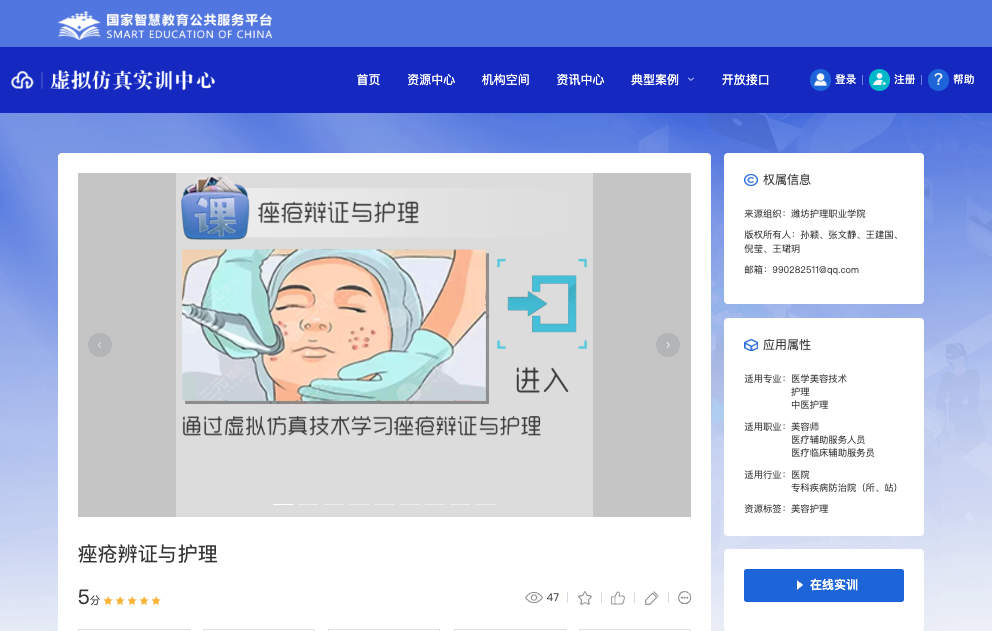This screenshot has height=631, width=992.
Task: Click the 进入 label in the slide
Action: click(542, 380)
